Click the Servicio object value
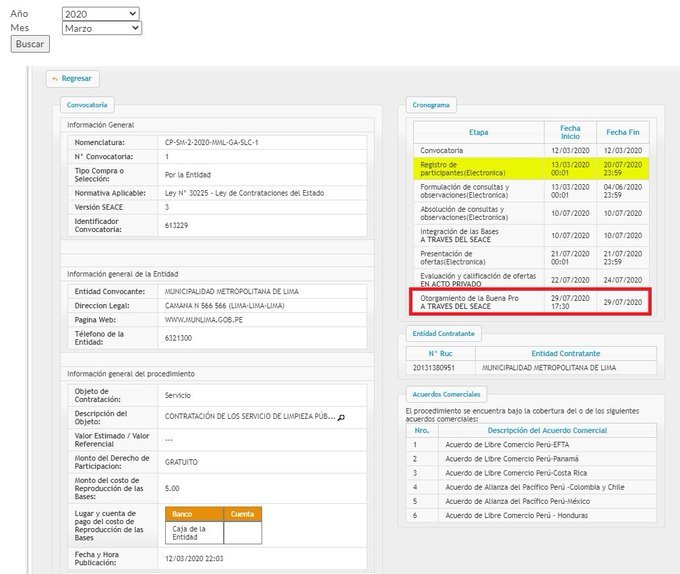 pyautogui.click(x=178, y=395)
